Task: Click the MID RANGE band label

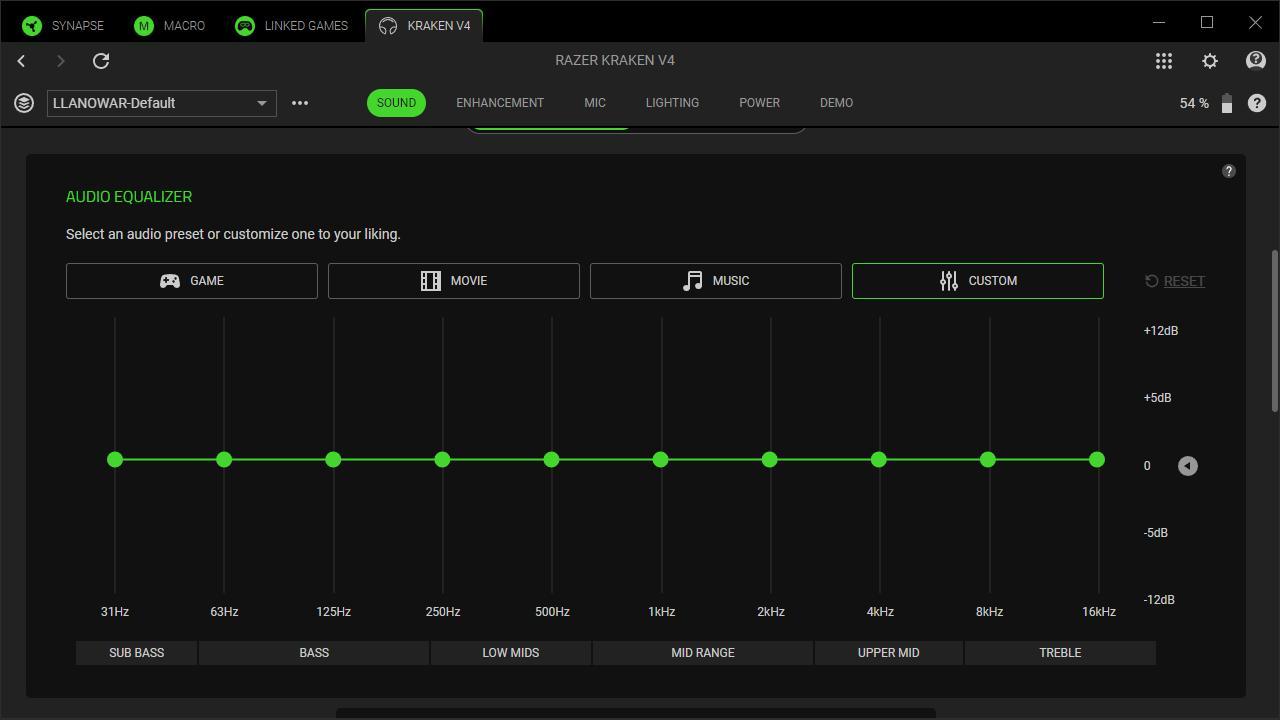Action: [703, 653]
